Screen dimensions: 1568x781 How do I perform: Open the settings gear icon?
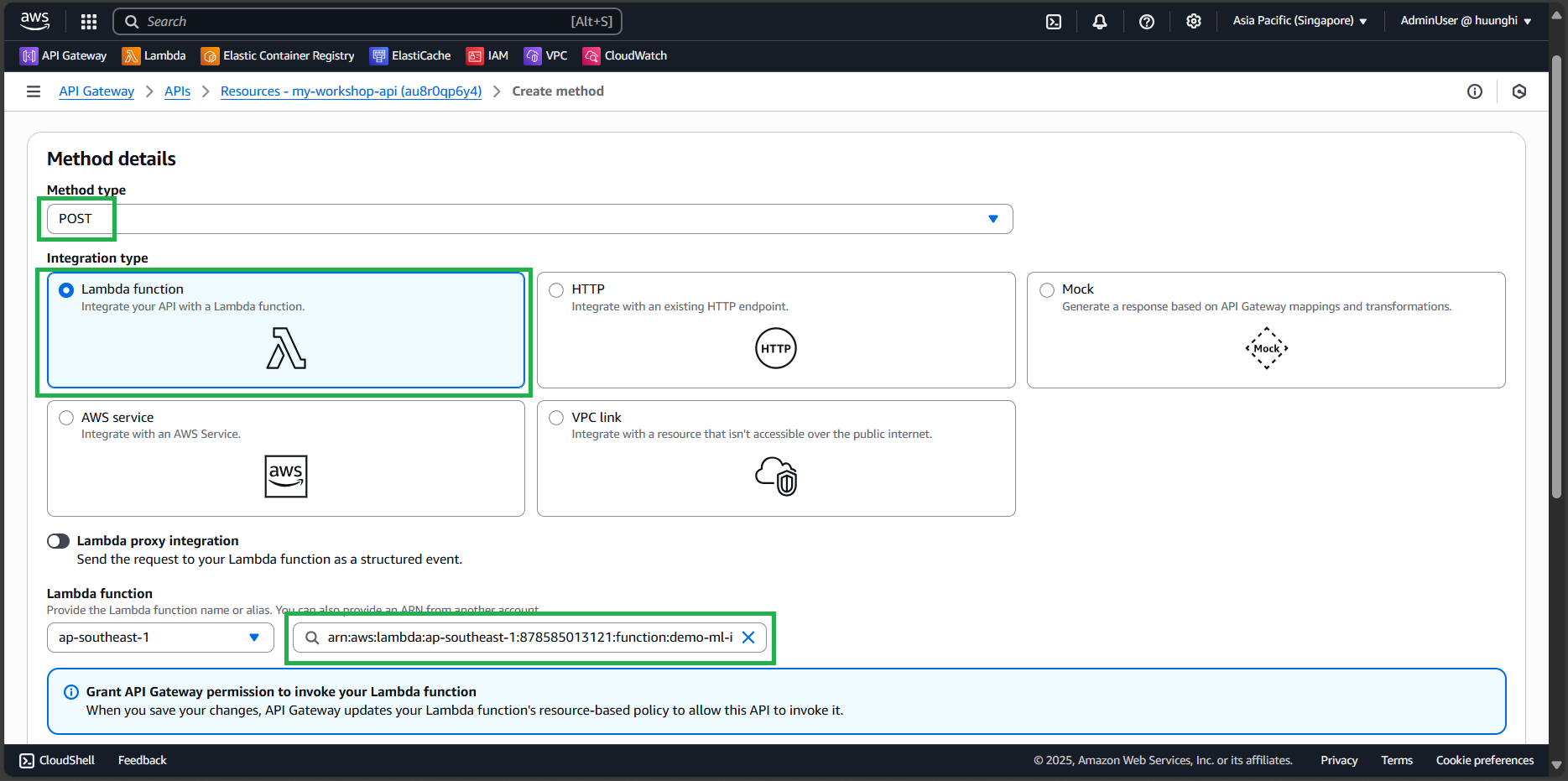(x=1194, y=22)
